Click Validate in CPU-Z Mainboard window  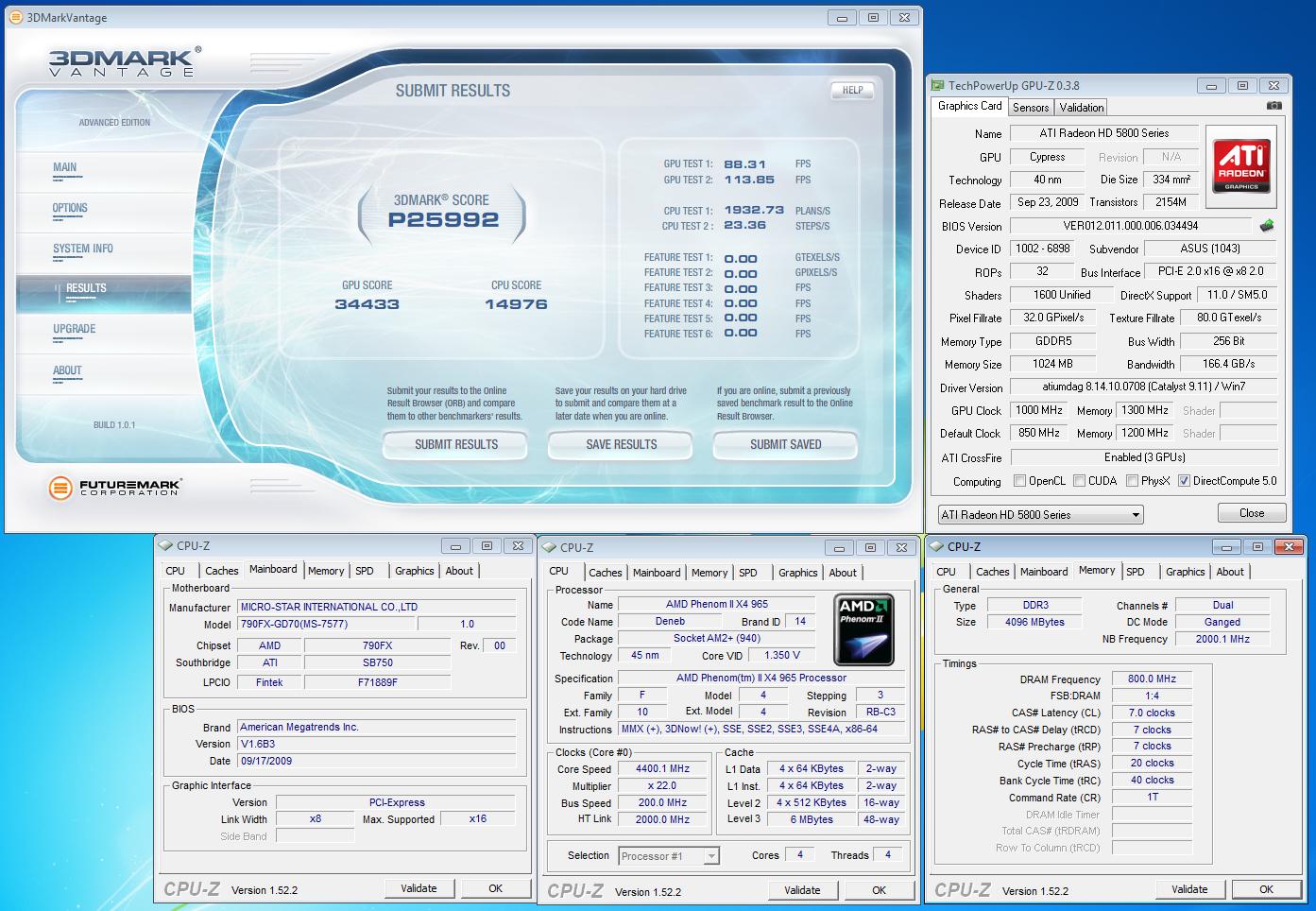tap(419, 888)
